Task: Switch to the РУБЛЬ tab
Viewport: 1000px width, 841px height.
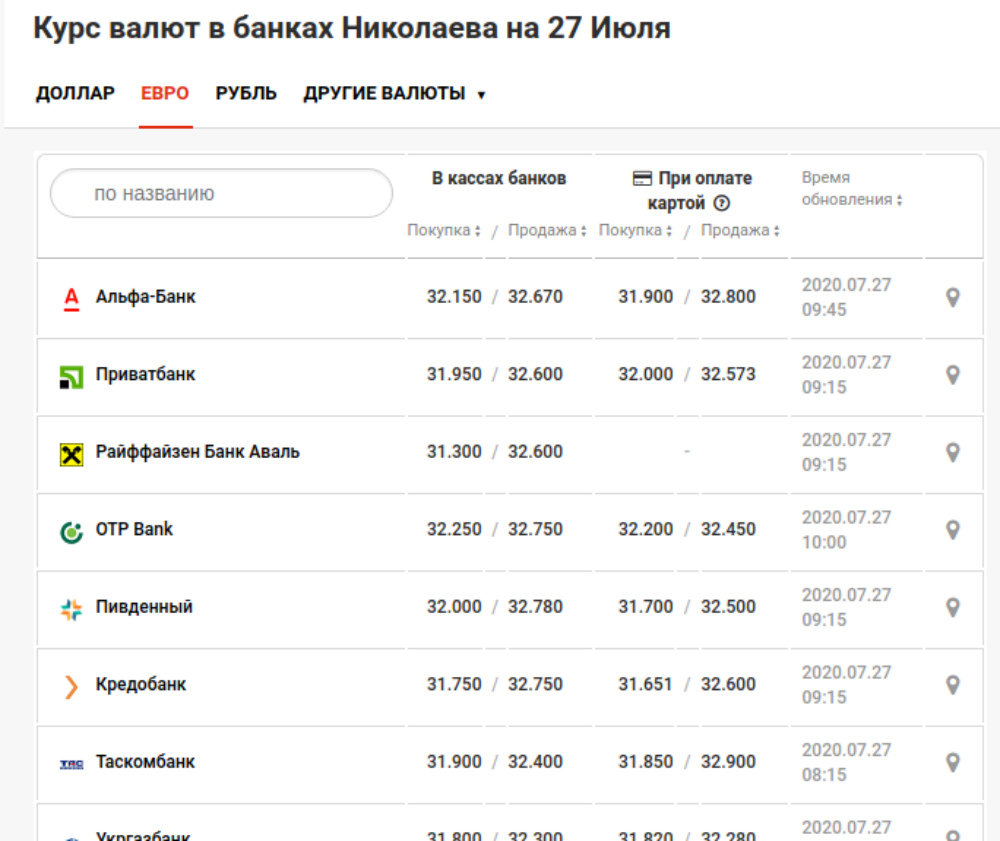Action: tap(246, 94)
